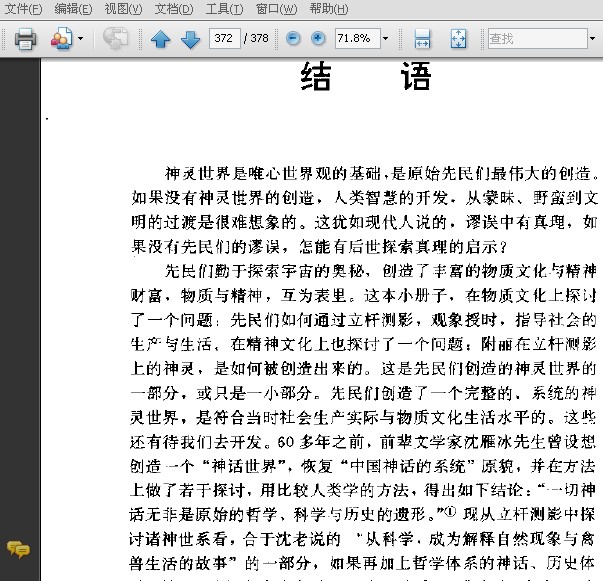Zoom out using the minus button

tap(293, 39)
